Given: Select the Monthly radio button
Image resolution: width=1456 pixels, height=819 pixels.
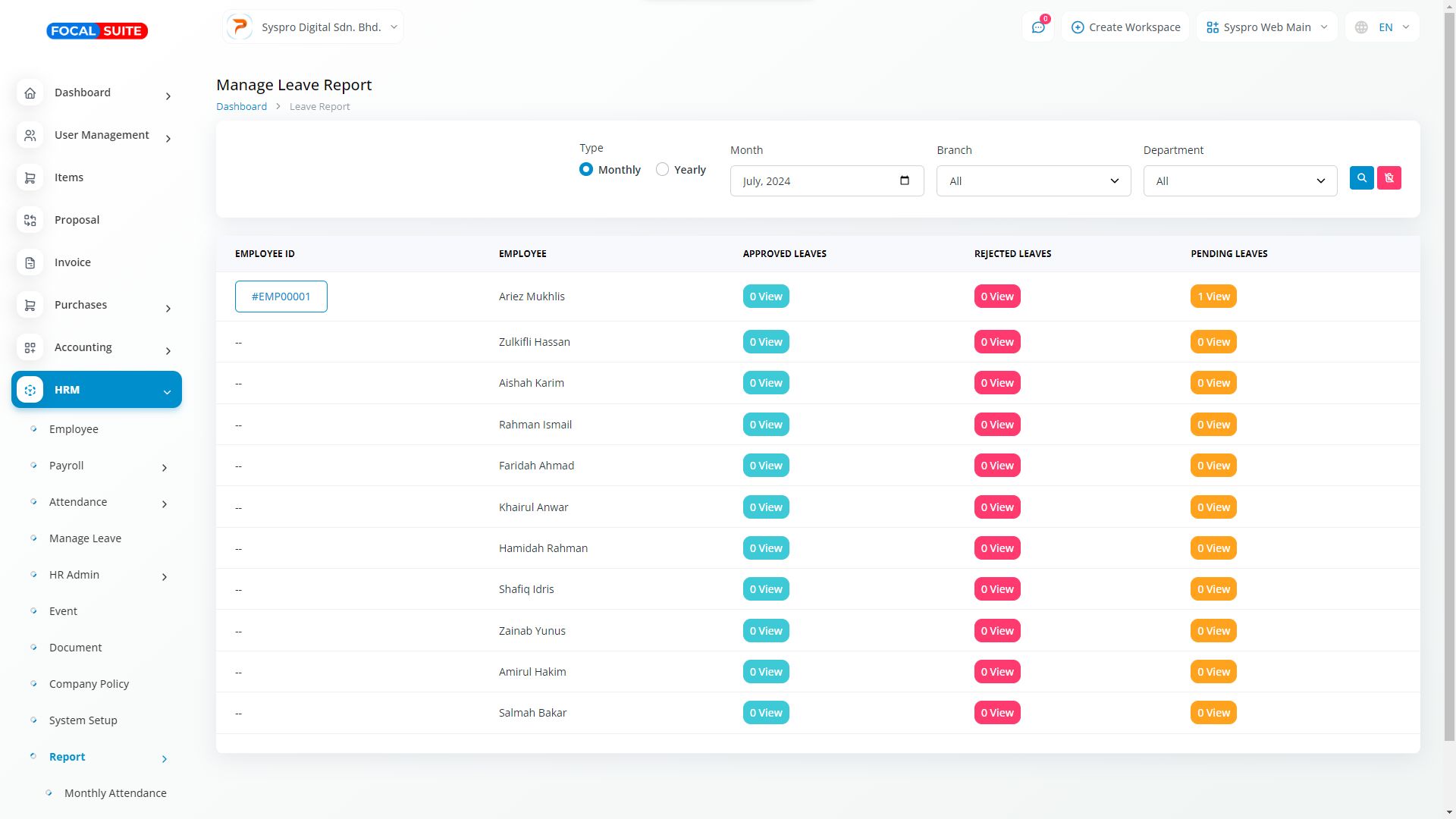Looking at the screenshot, I should [x=585, y=169].
